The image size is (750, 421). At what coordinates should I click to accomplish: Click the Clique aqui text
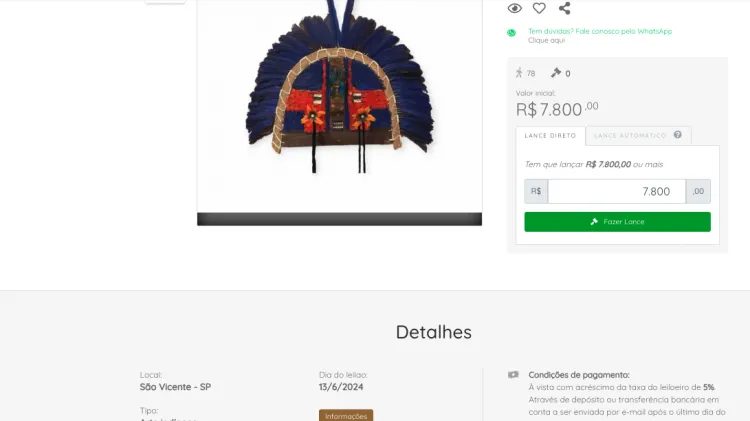(x=546, y=41)
